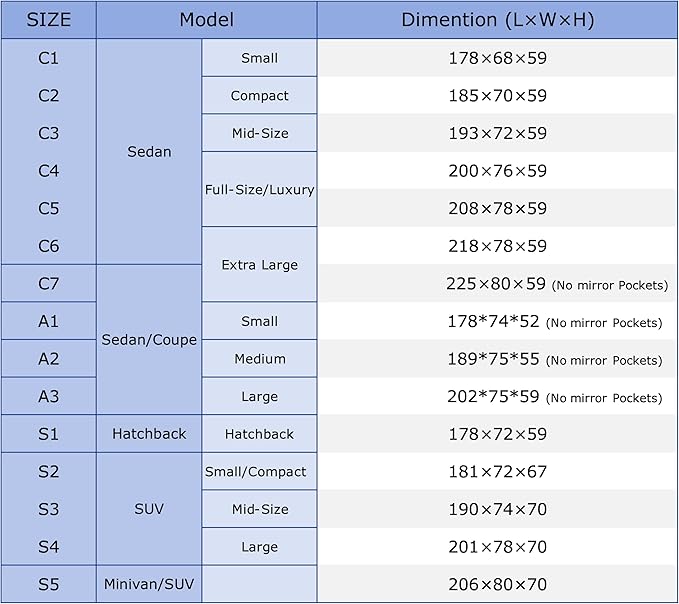This screenshot has width=679, height=604.
Task: Click the Sedan model cell
Action: tap(149, 152)
